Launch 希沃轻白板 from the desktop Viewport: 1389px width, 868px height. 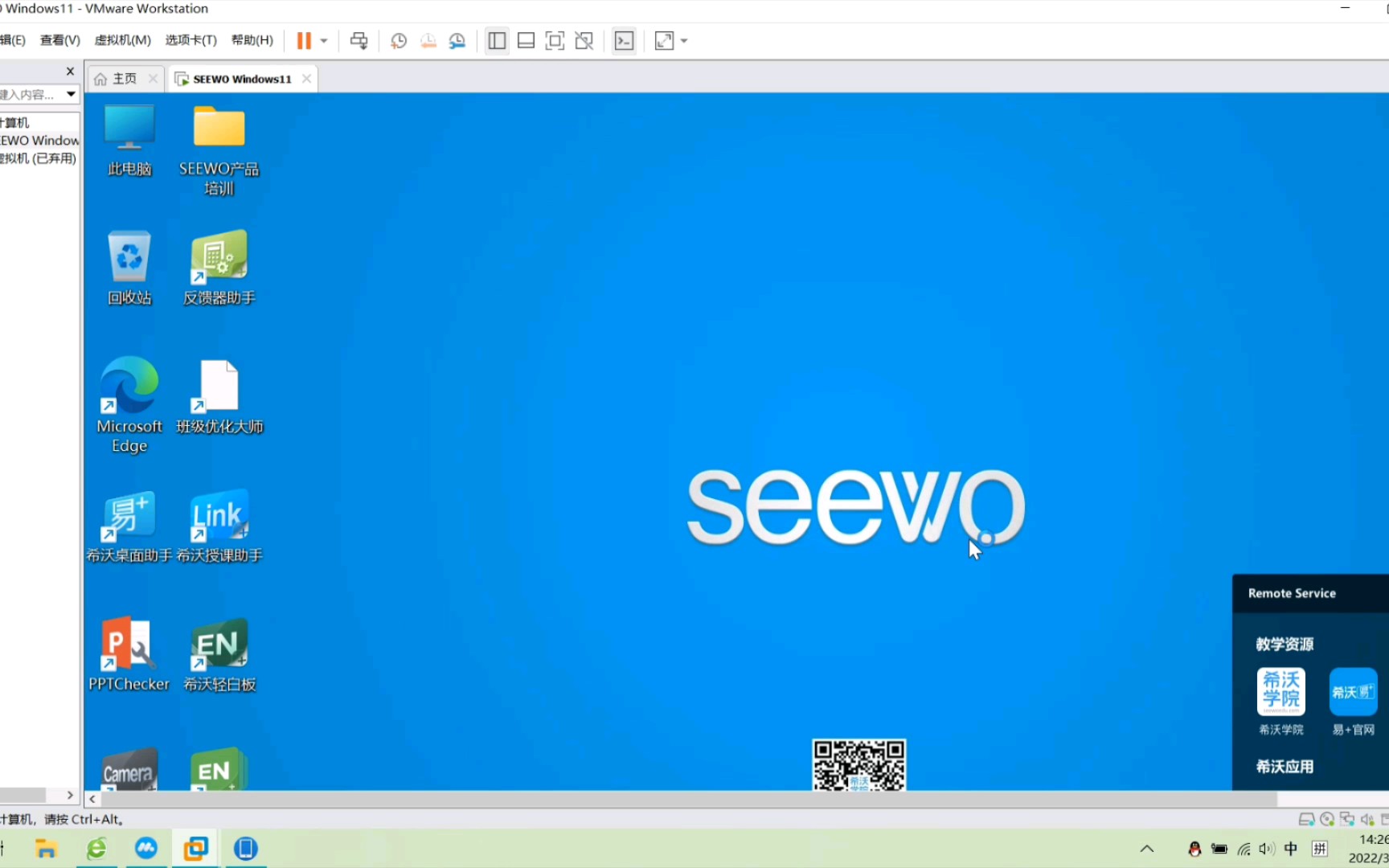[219, 651]
